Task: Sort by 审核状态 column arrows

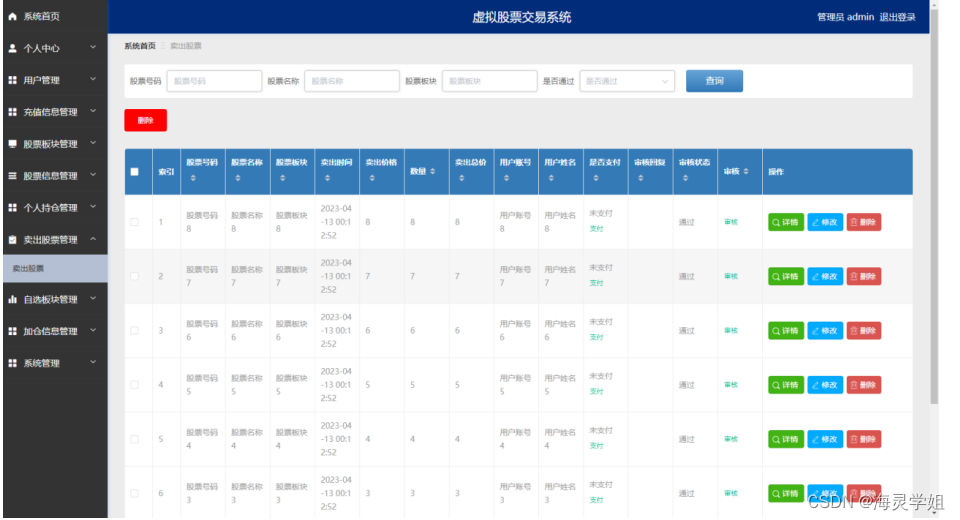Action: click(x=684, y=178)
